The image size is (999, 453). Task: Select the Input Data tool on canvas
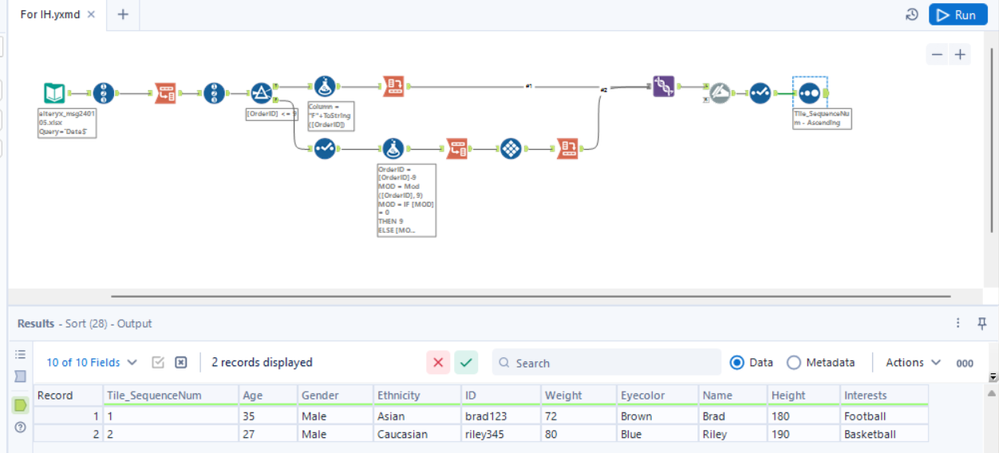pyautogui.click(x=54, y=93)
